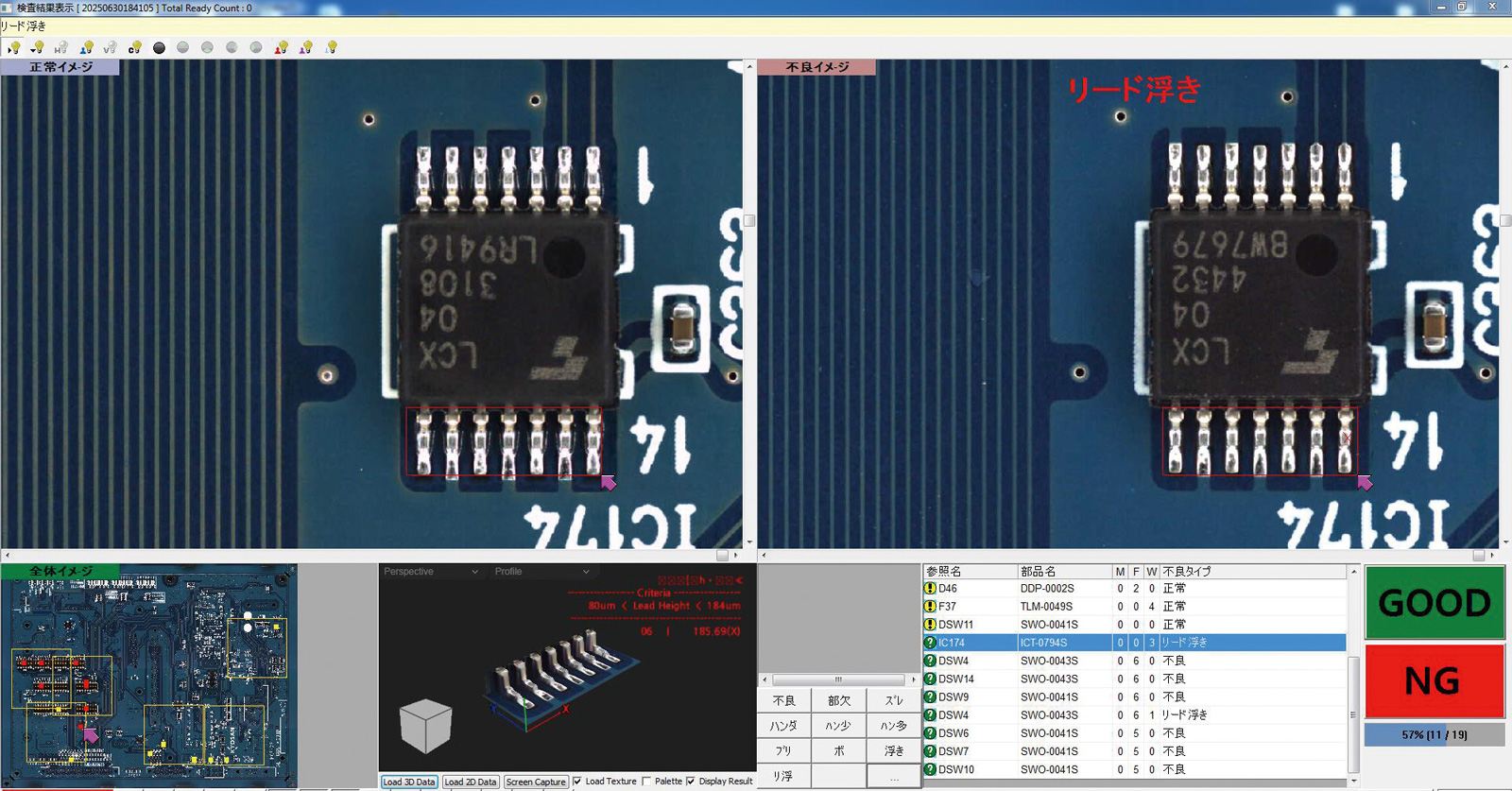1512x791 pixels.
Task: Uncheck the Display Result checkbox
Action: (691, 782)
